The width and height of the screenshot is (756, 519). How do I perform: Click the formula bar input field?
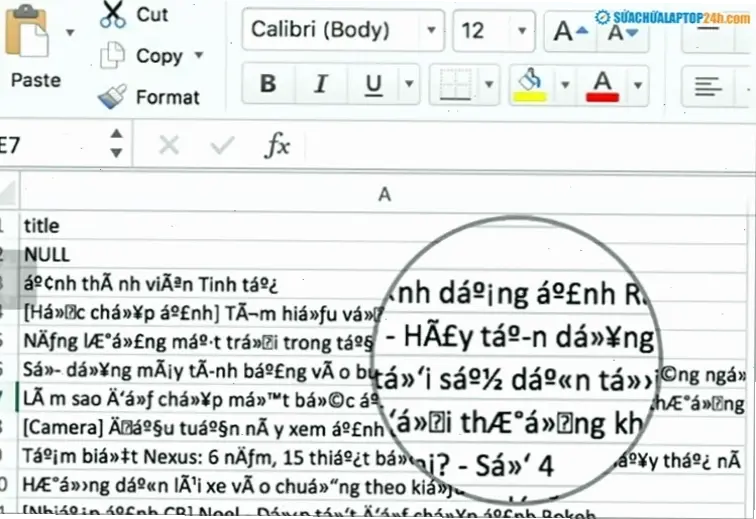point(529,145)
